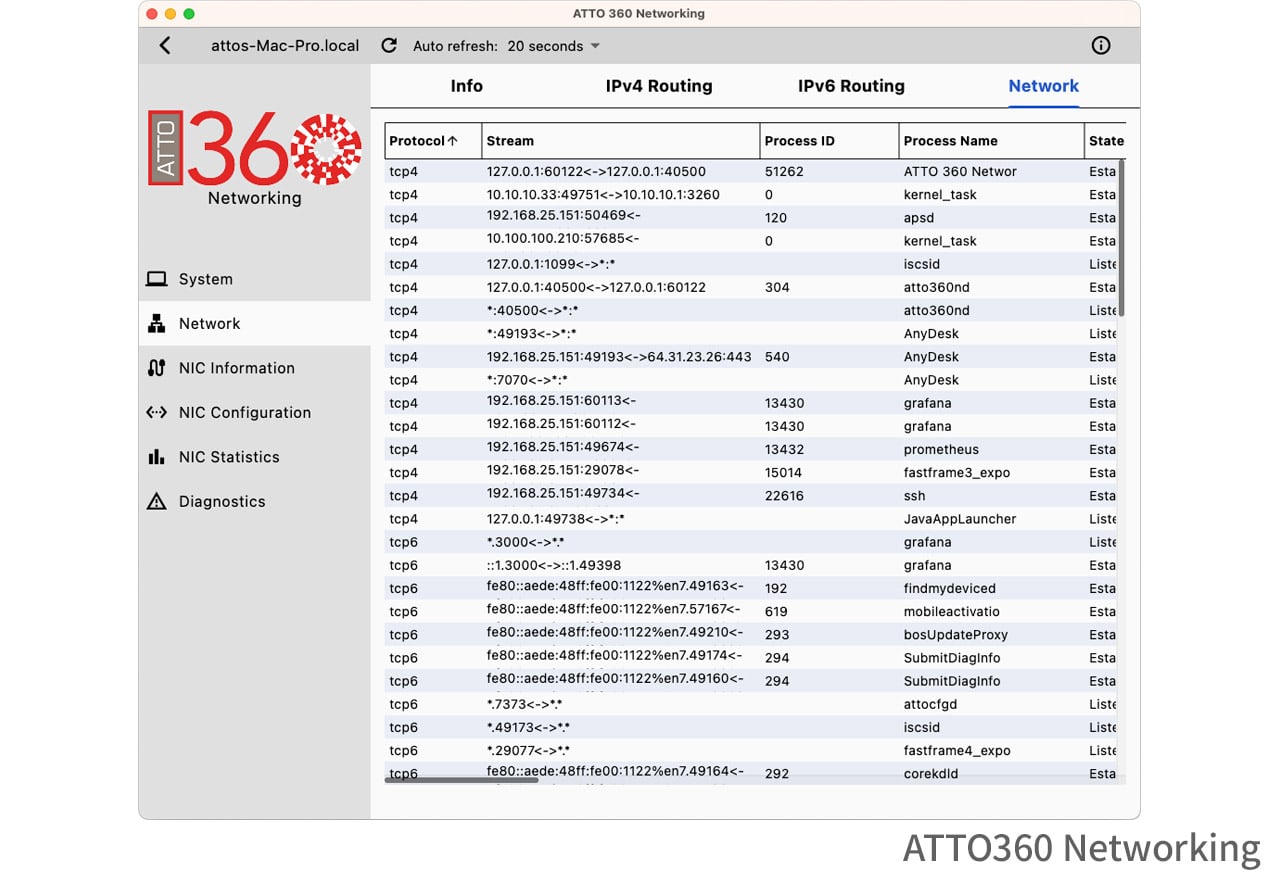The height and width of the screenshot is (880, 1280).
Task: Click the System laptop icon
Action: pyautogui.click(x=156, y=279)
